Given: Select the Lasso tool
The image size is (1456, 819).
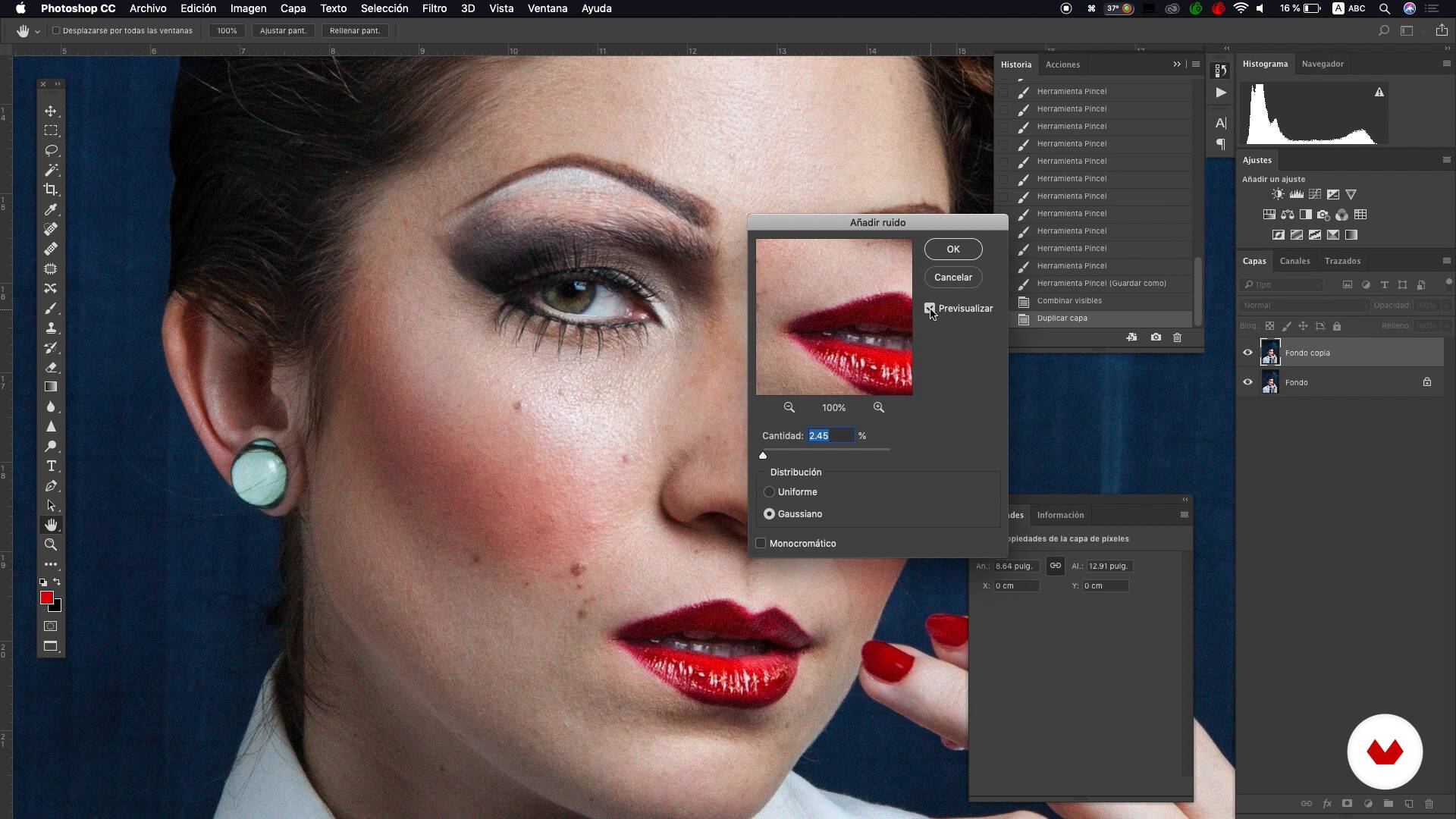Looking at the screenshot, I should point(51,150).
